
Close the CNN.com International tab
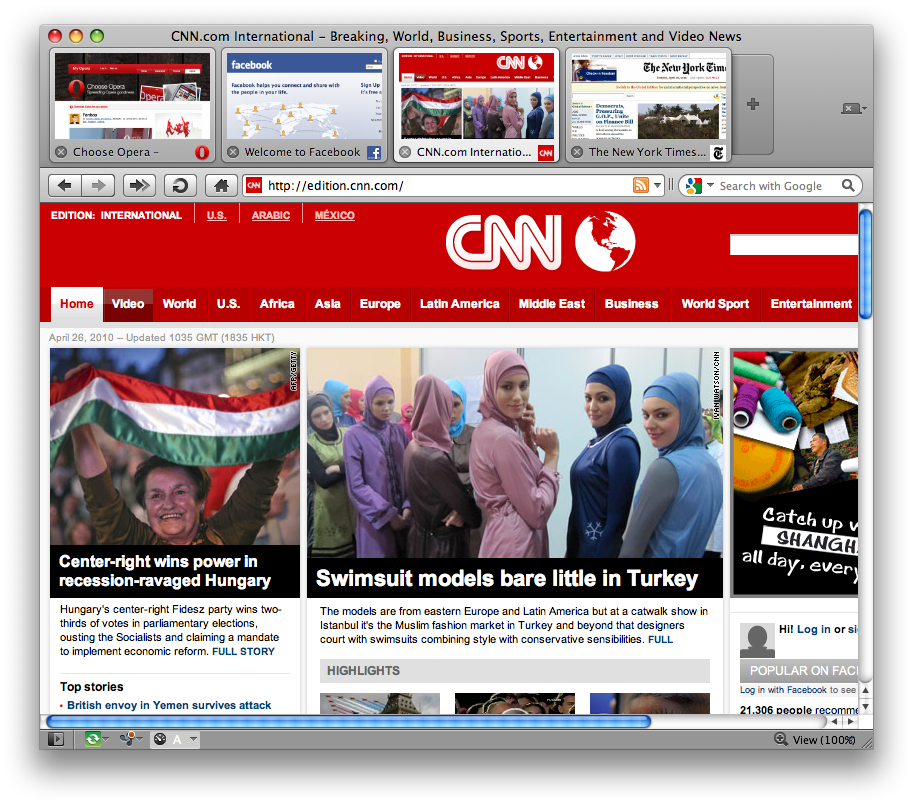pos(405,152)
